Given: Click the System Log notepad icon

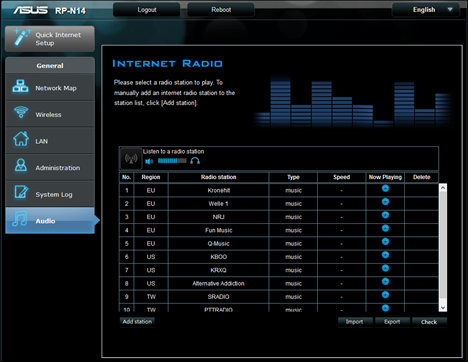Looking at the screenshot, I should coord(21,192).
